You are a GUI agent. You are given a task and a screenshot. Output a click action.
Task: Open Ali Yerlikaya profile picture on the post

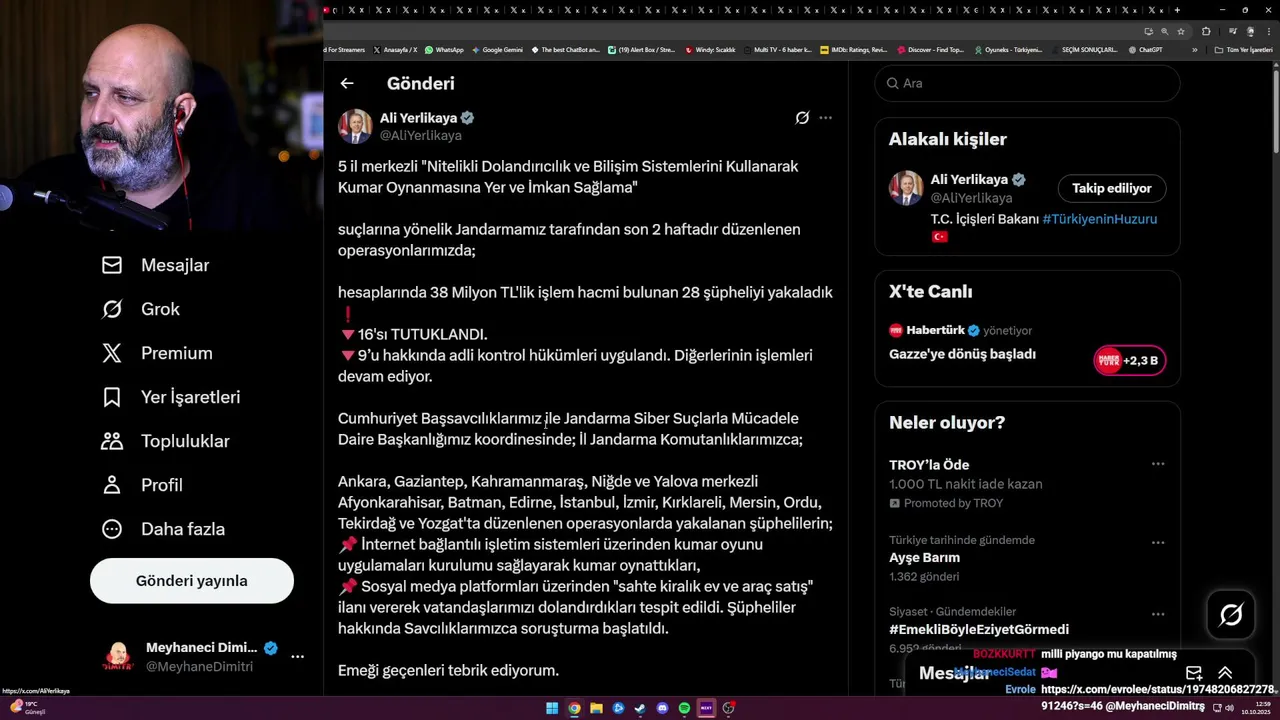355,127
